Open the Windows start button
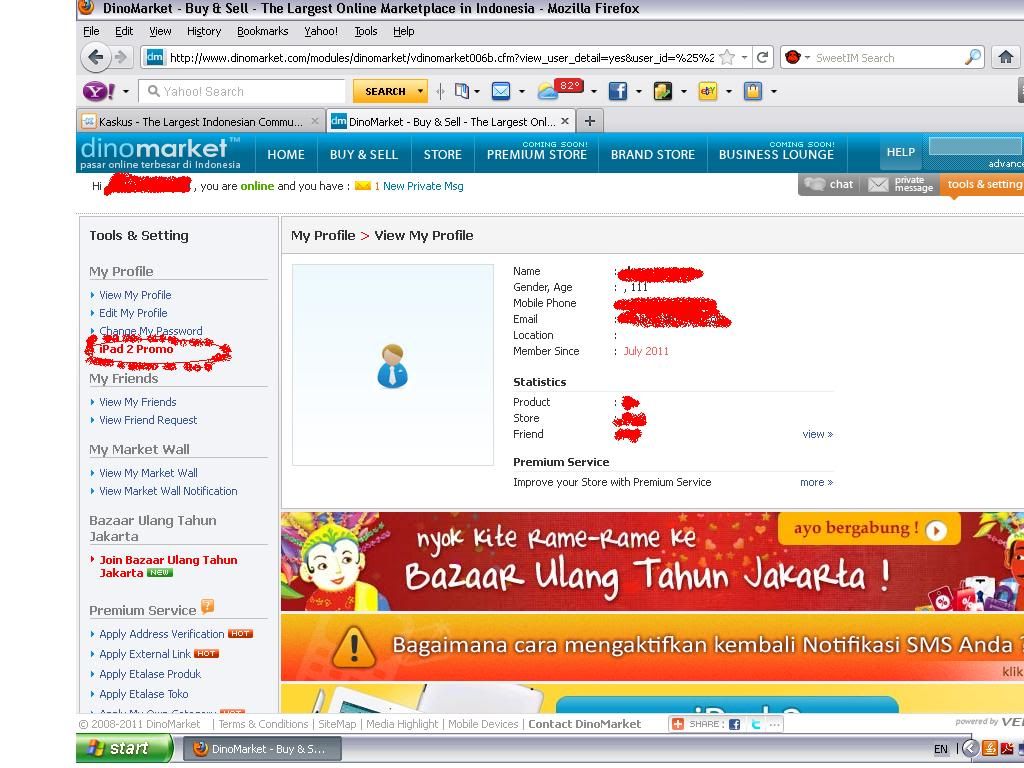The image size is (1024, 768). pyautogui.click(x=124, y=748)
